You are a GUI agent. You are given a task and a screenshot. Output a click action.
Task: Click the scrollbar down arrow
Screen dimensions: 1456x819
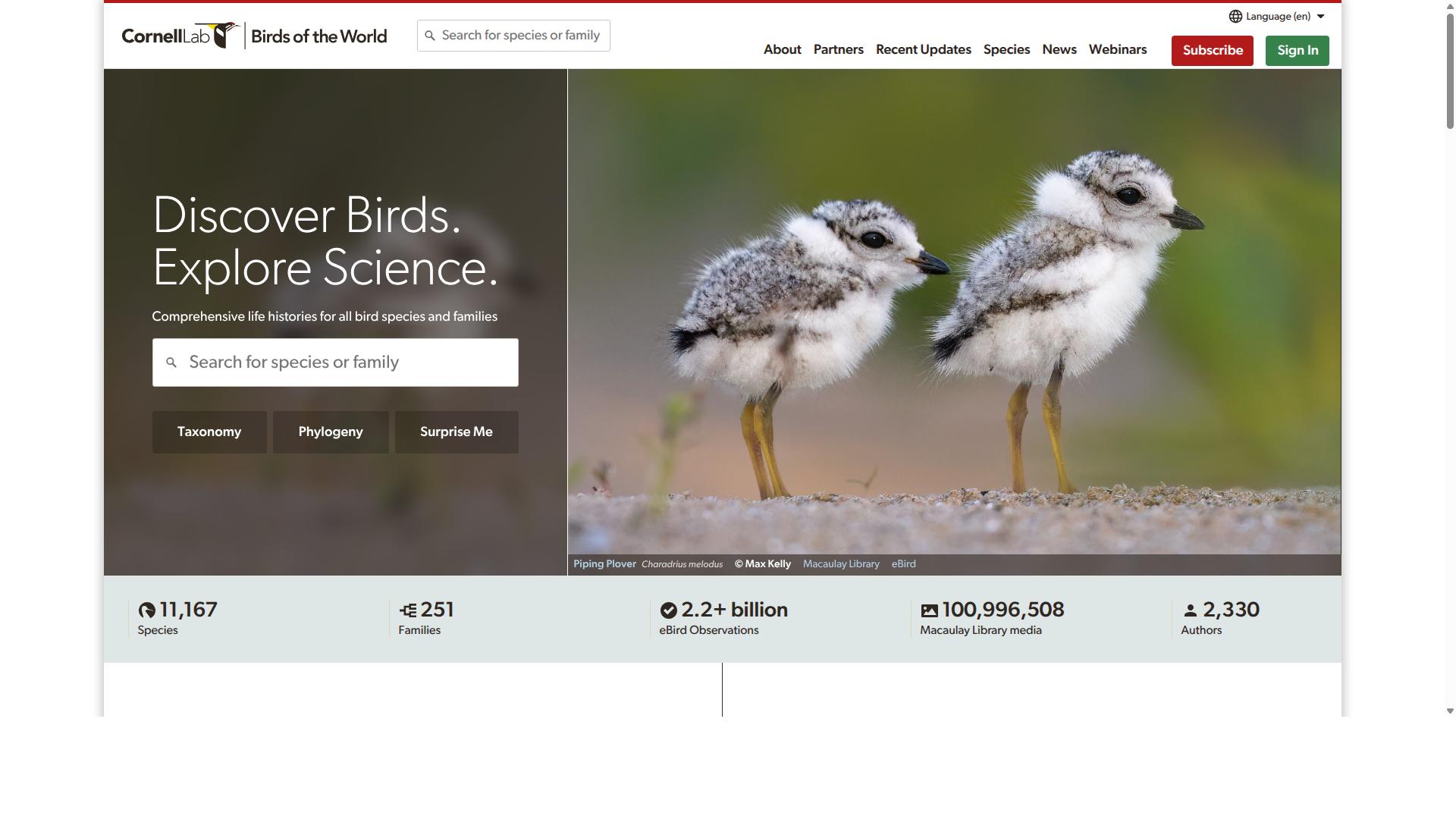tap(1450, 711)
